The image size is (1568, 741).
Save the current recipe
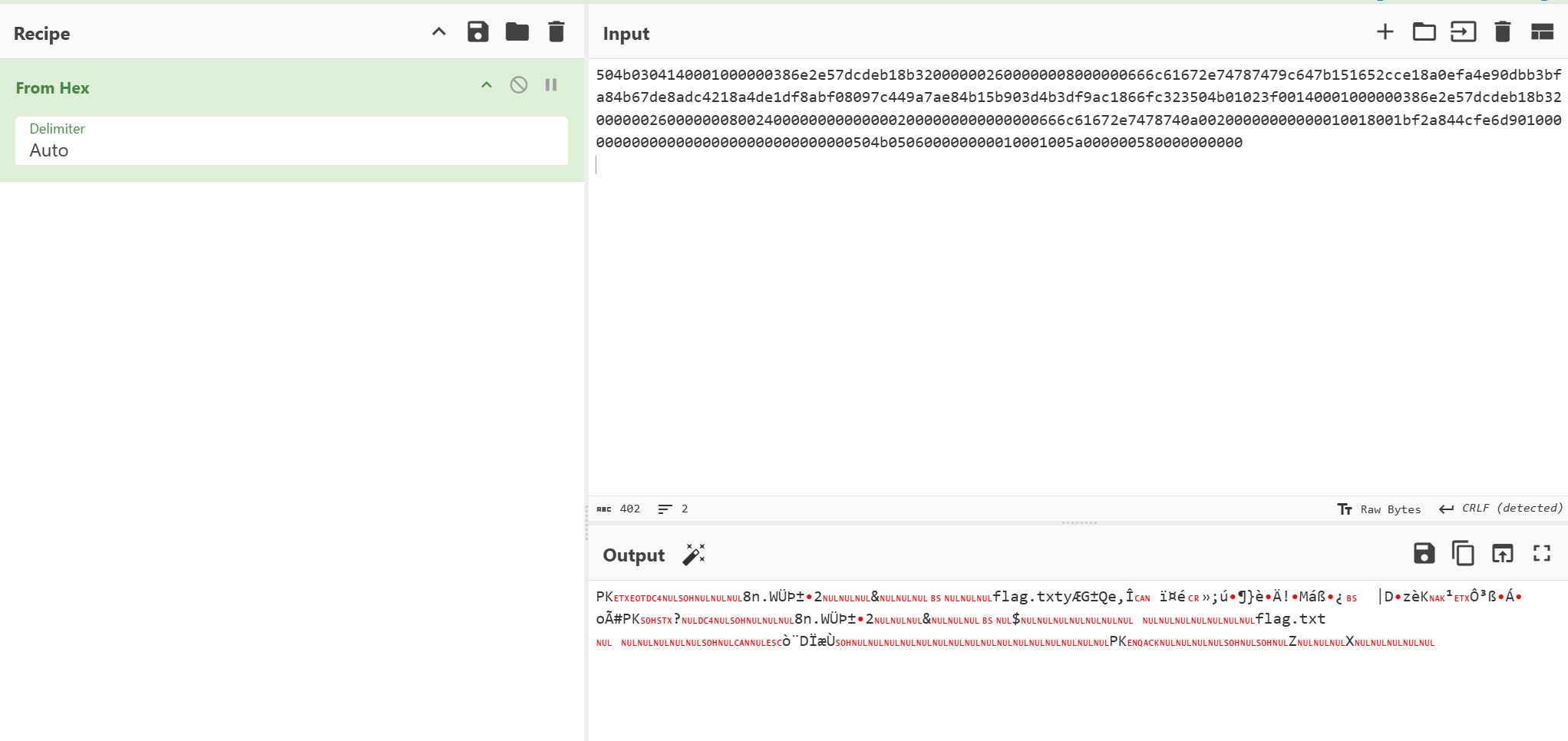(x=477, y=32)
